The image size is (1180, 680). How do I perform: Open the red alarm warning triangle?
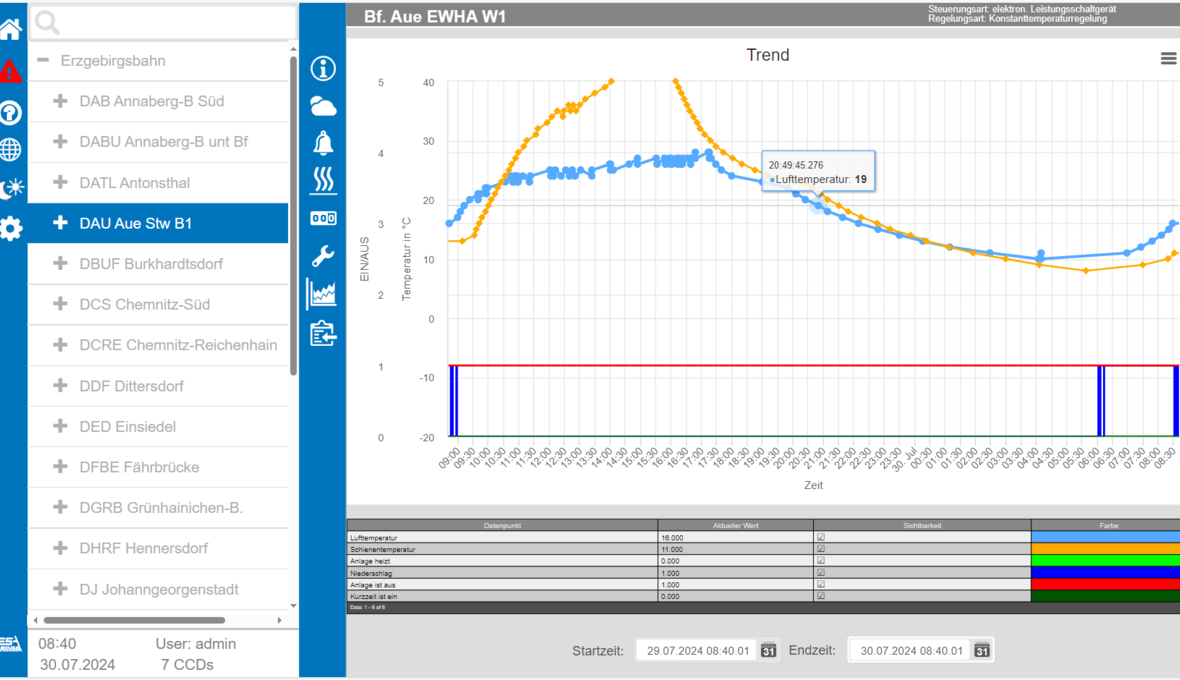tap(11, 71)
